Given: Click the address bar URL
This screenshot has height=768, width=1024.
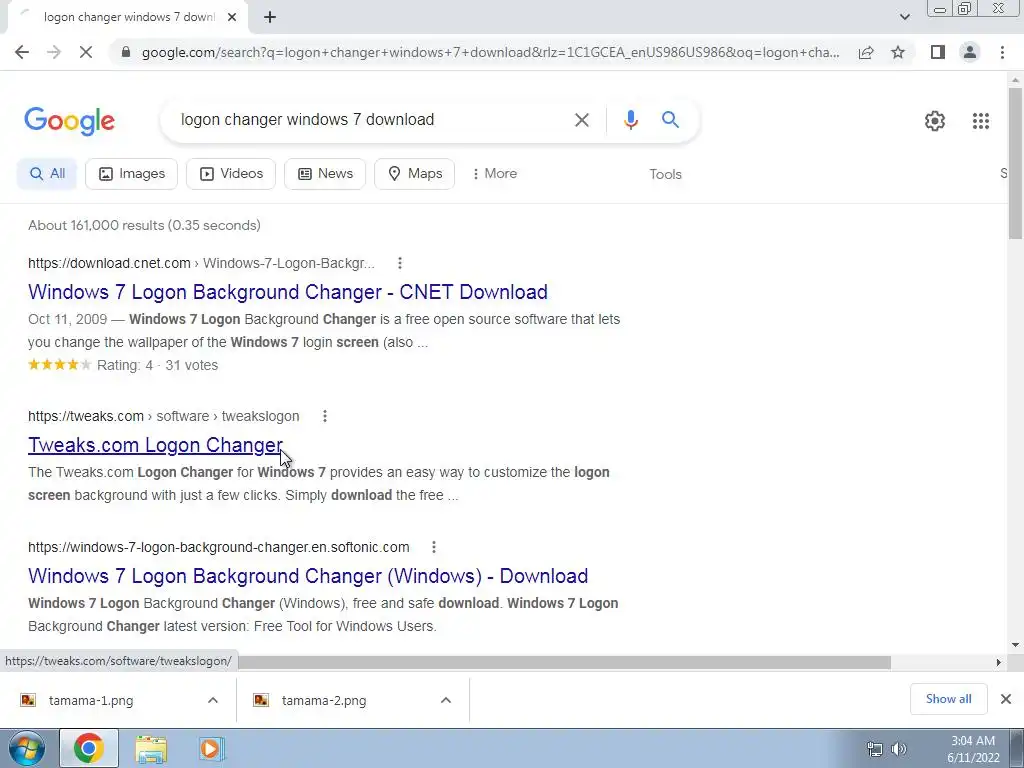Looking at the screenshot, I should [490, 52].
